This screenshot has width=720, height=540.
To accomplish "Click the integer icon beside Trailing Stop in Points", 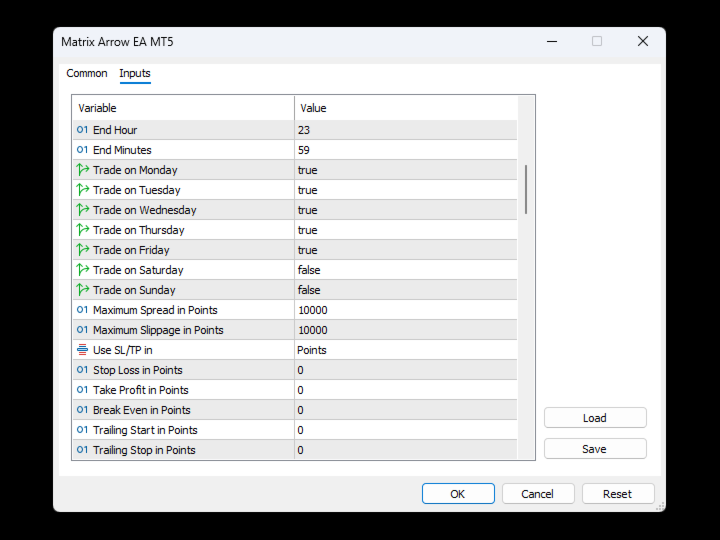I will pos(82,450).
